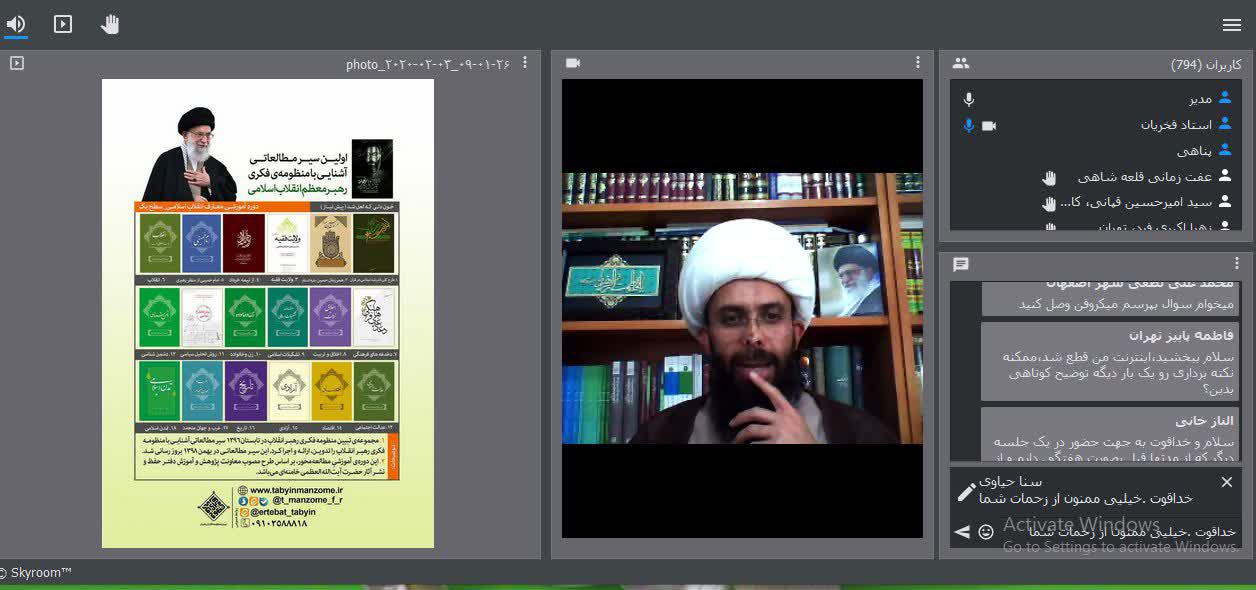Click the chat bubble icon in chat header
The image size is (1256, 590).
961,265
